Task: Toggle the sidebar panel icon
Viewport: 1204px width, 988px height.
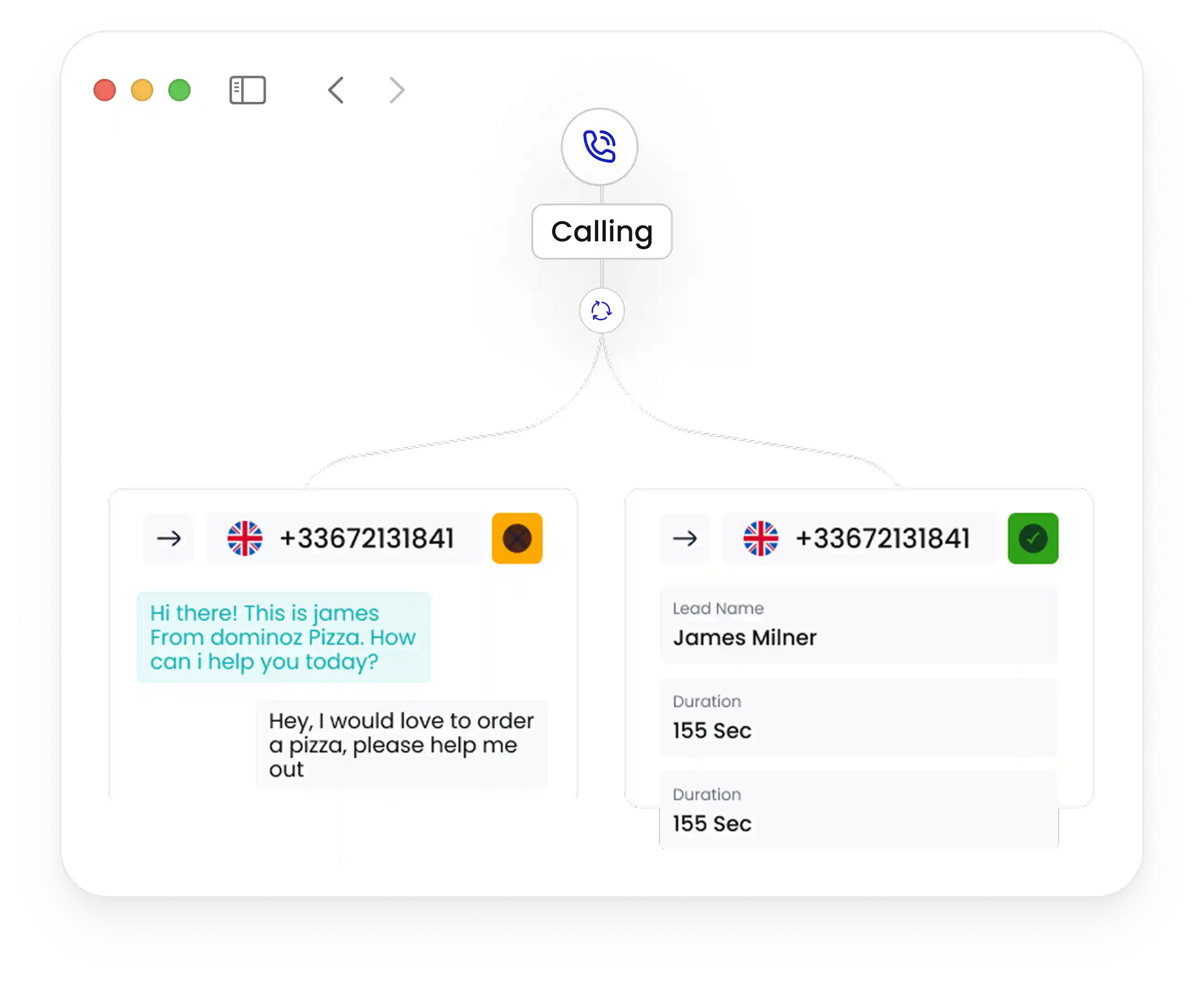Action: pyautogui.click(x=247, y=90)
